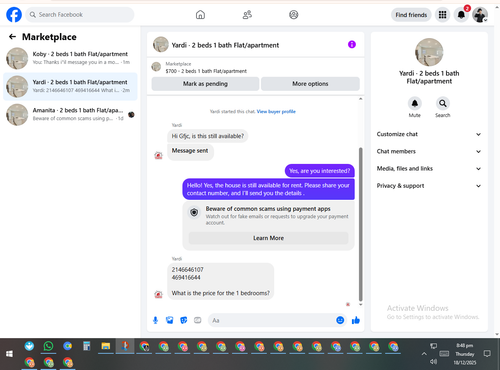
Task: Mute this chat using the bell icon
Action: tap(415, 103)
